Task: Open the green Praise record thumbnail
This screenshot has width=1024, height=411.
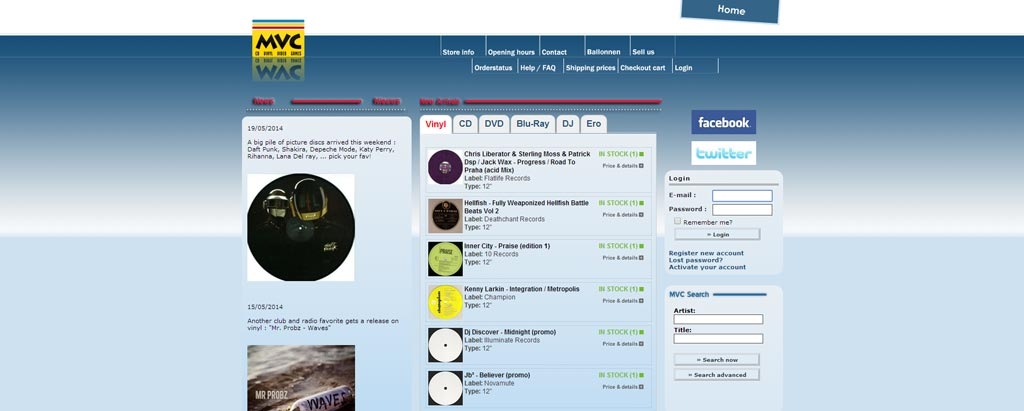Action: pyautogui.click(x=445, y=259)
